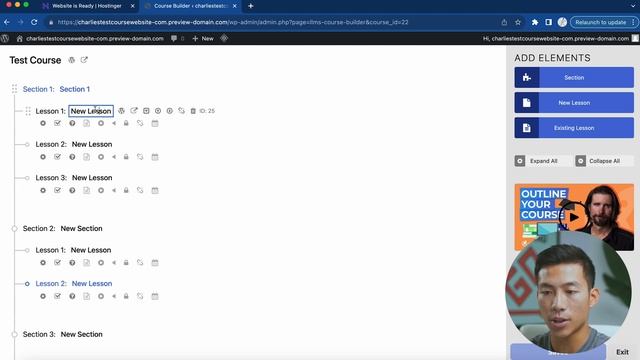Image resolution: width=640 pixels, height=360 pixels.
Task: Toggle assignment checkbox icon under Section 1 Lesson 2
Action: 57,157
